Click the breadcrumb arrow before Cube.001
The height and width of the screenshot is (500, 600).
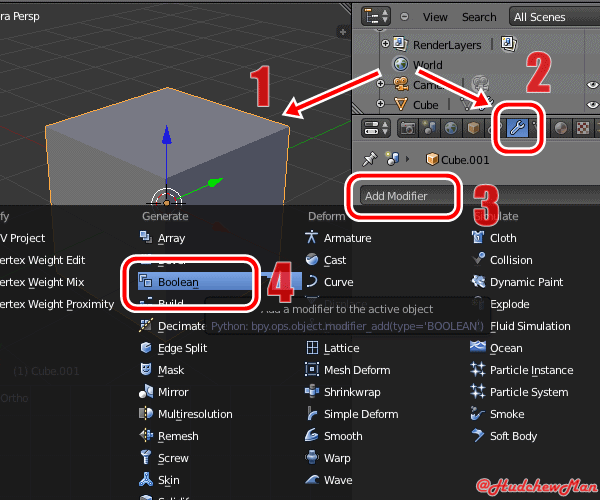click(408, 159)
